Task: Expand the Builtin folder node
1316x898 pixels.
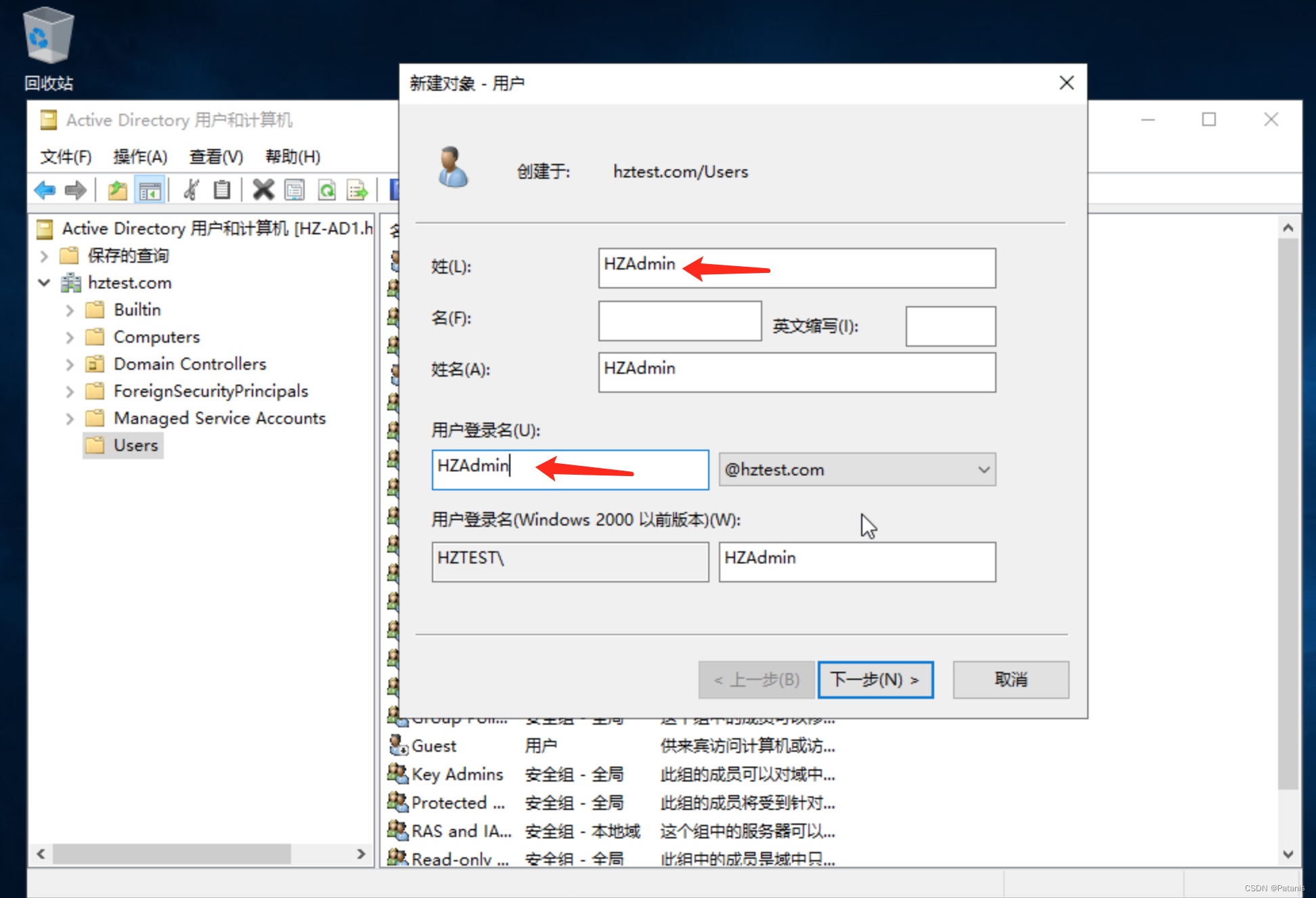Action: coord(70,310)
